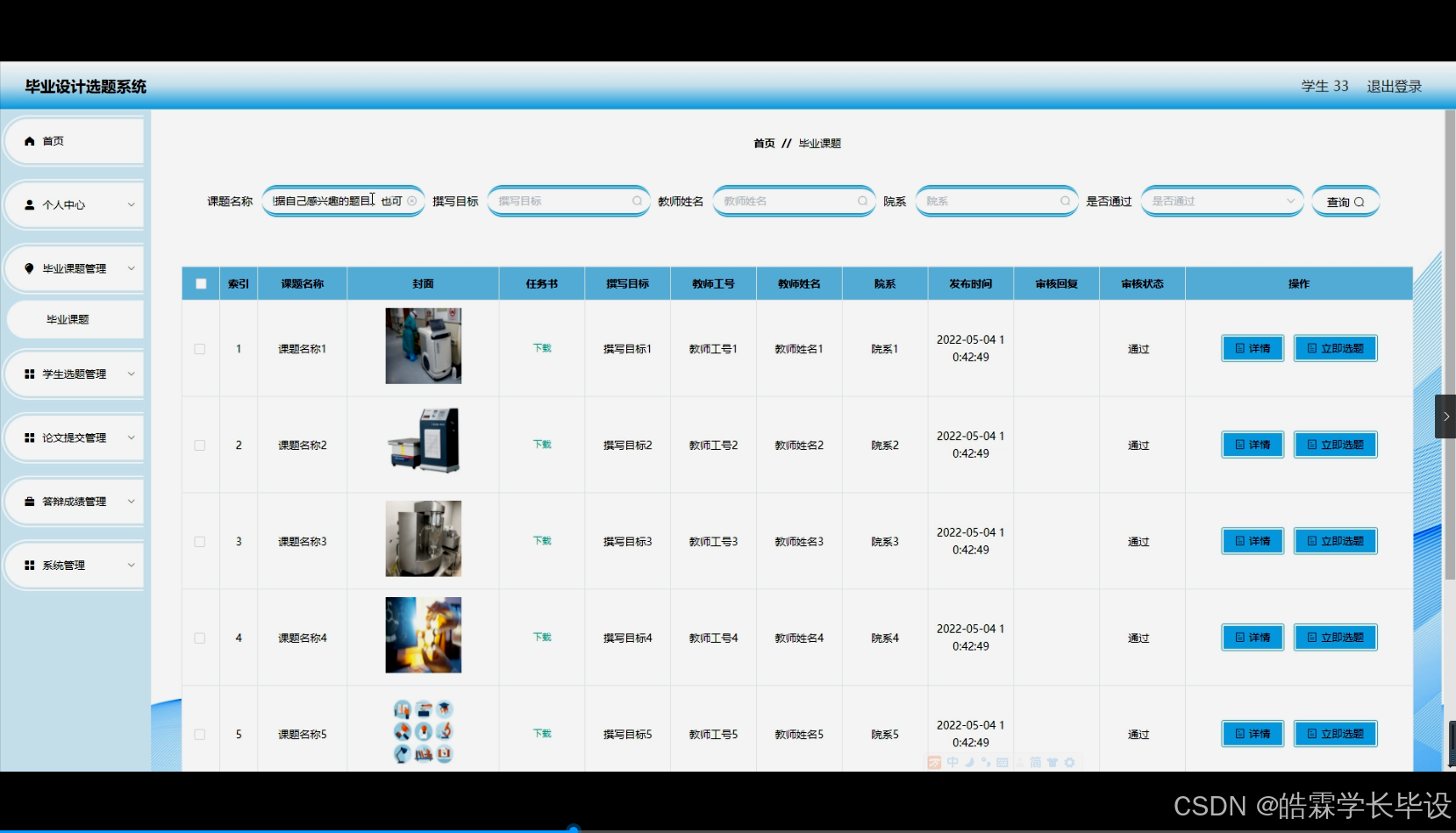Open cover thumbnail of 课题名称4
Image resolution: width=1456 pixels, height=833 pixels.
[424, 635]
